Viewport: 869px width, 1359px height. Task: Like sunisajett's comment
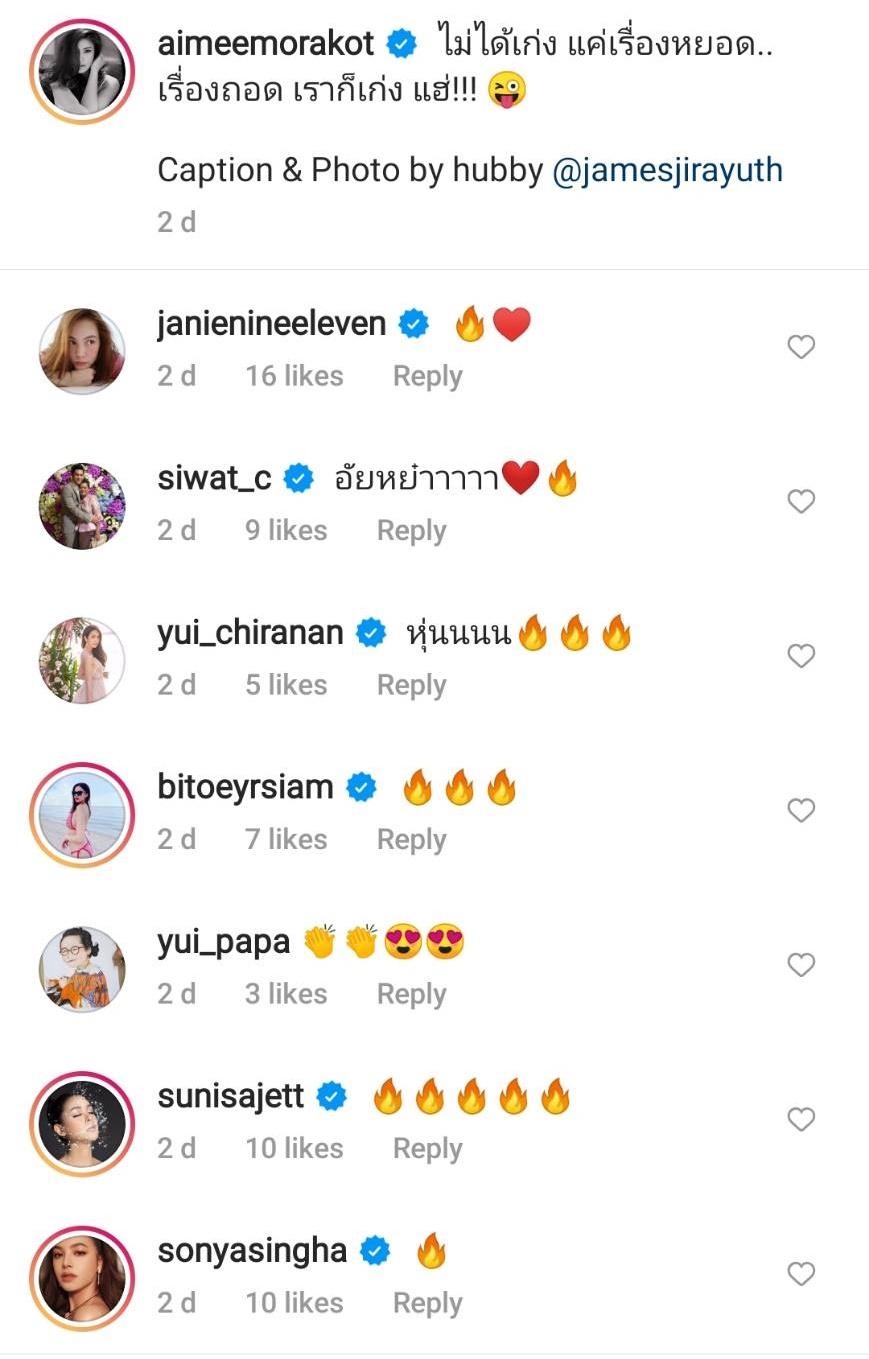pos(801,1119)
